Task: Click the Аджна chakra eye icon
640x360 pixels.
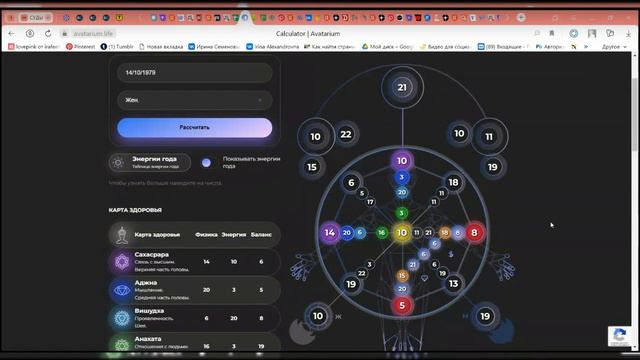Action: click(122, 290)
